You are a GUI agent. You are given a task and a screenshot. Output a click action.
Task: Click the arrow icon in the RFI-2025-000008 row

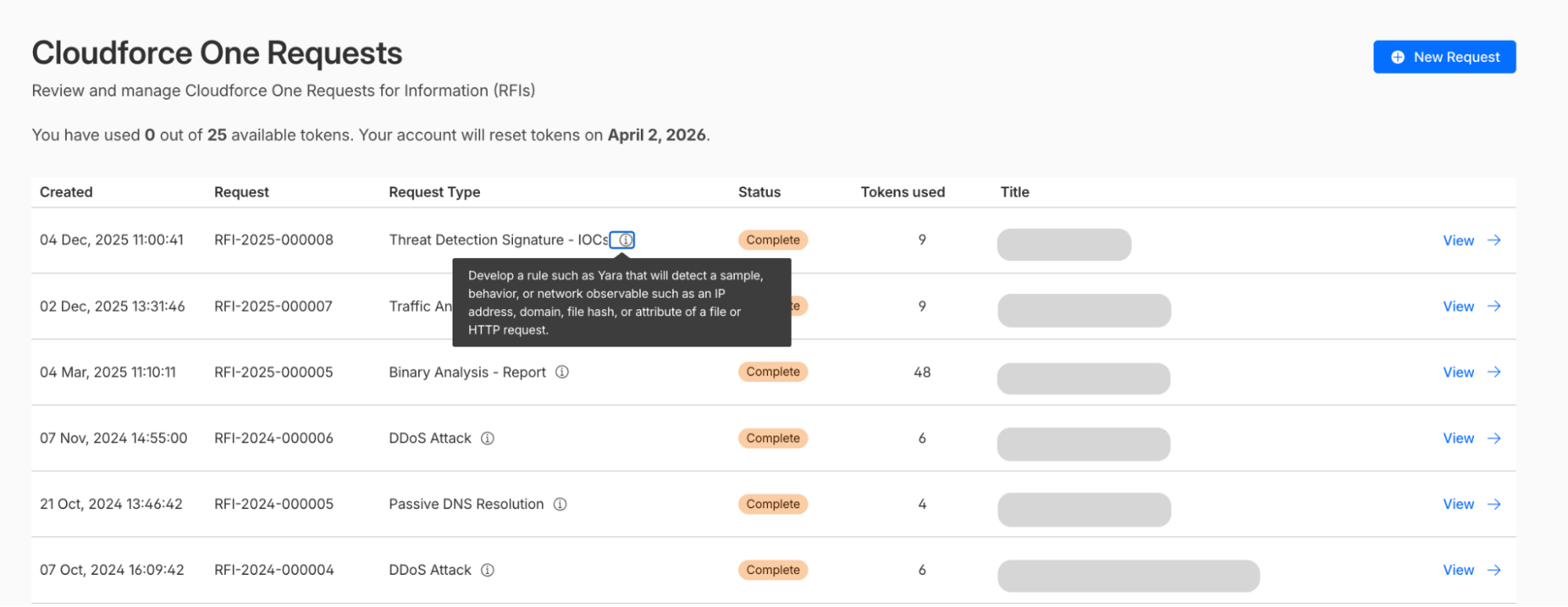pos(1494,240)
